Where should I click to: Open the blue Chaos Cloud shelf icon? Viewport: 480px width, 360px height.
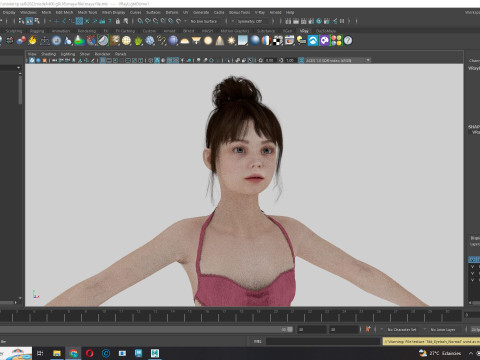coord(313,41)
